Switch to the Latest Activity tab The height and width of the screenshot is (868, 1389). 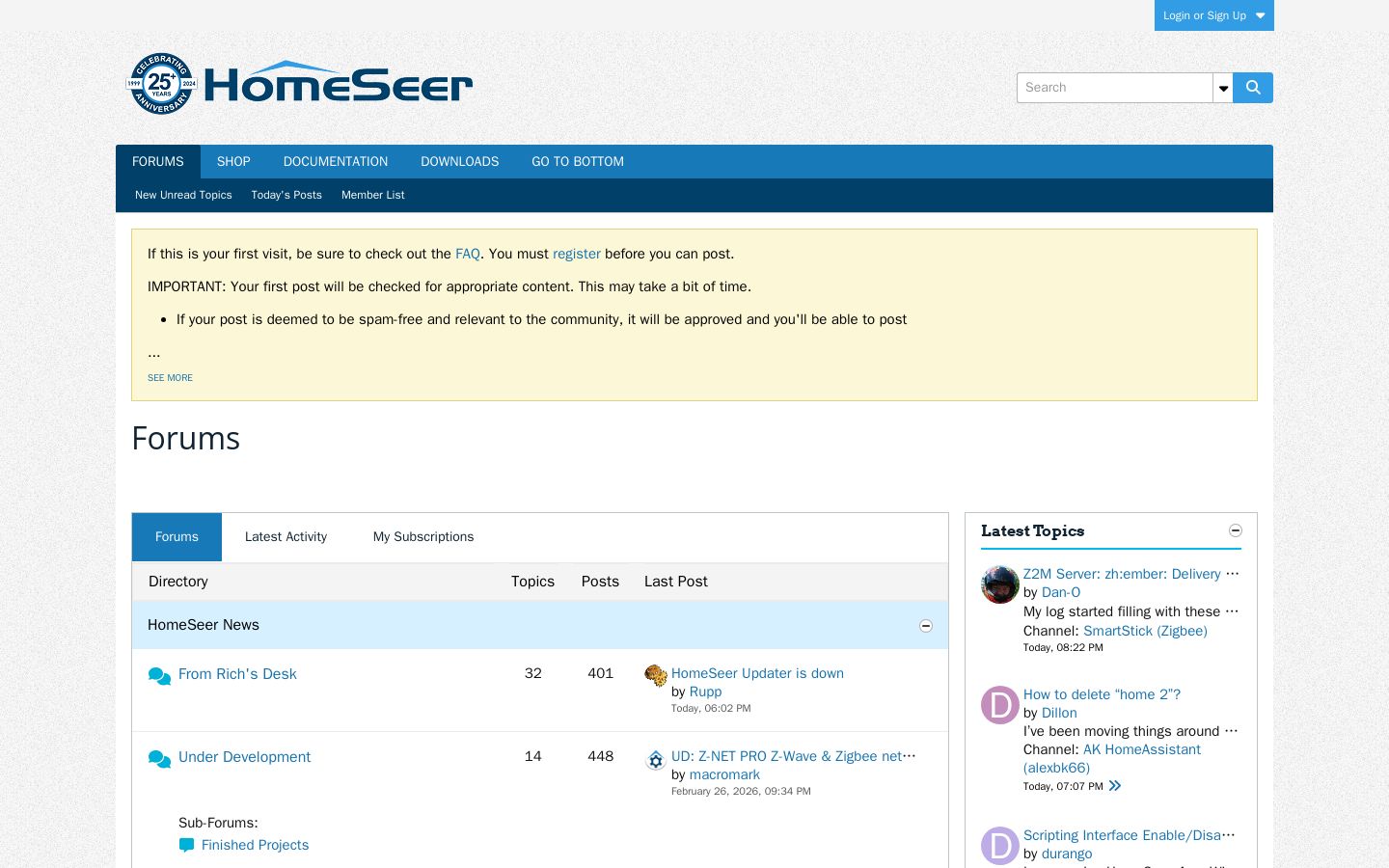(286, 537)
